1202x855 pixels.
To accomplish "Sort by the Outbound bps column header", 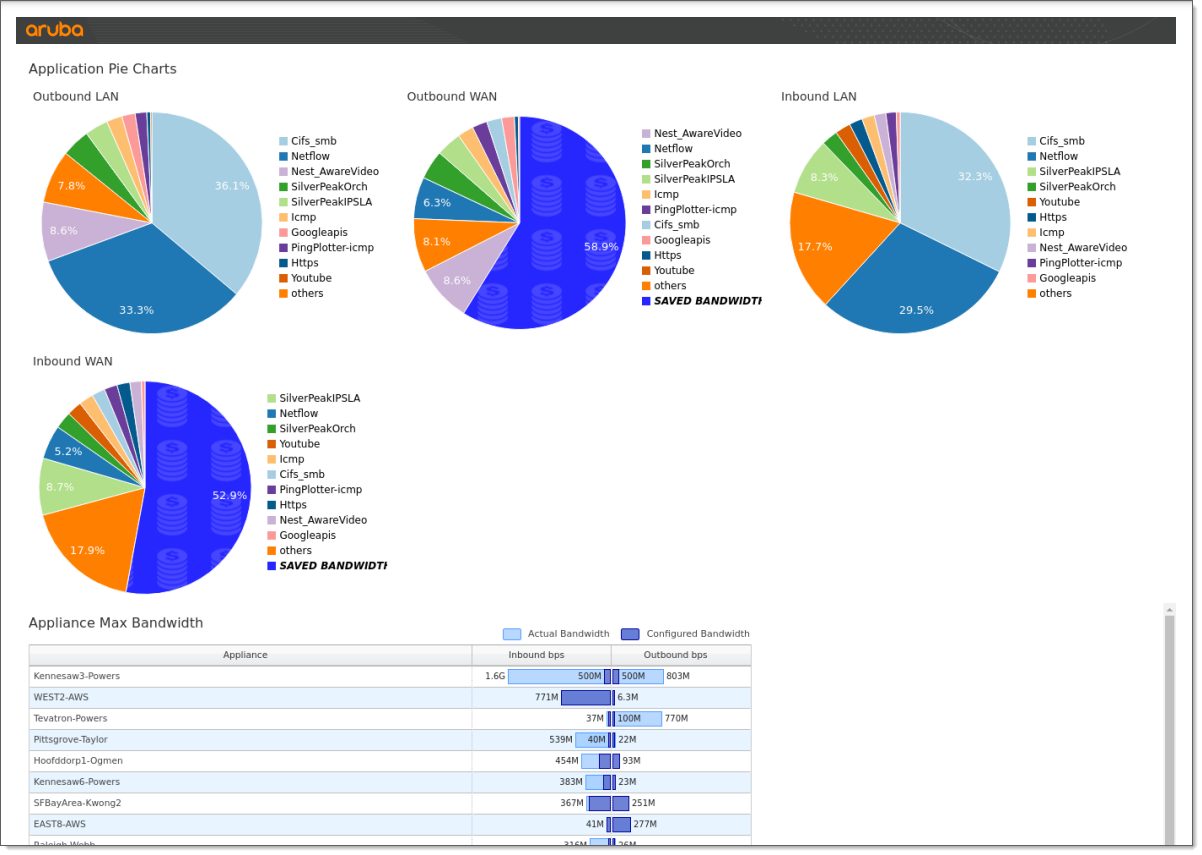I will point(681,655).
